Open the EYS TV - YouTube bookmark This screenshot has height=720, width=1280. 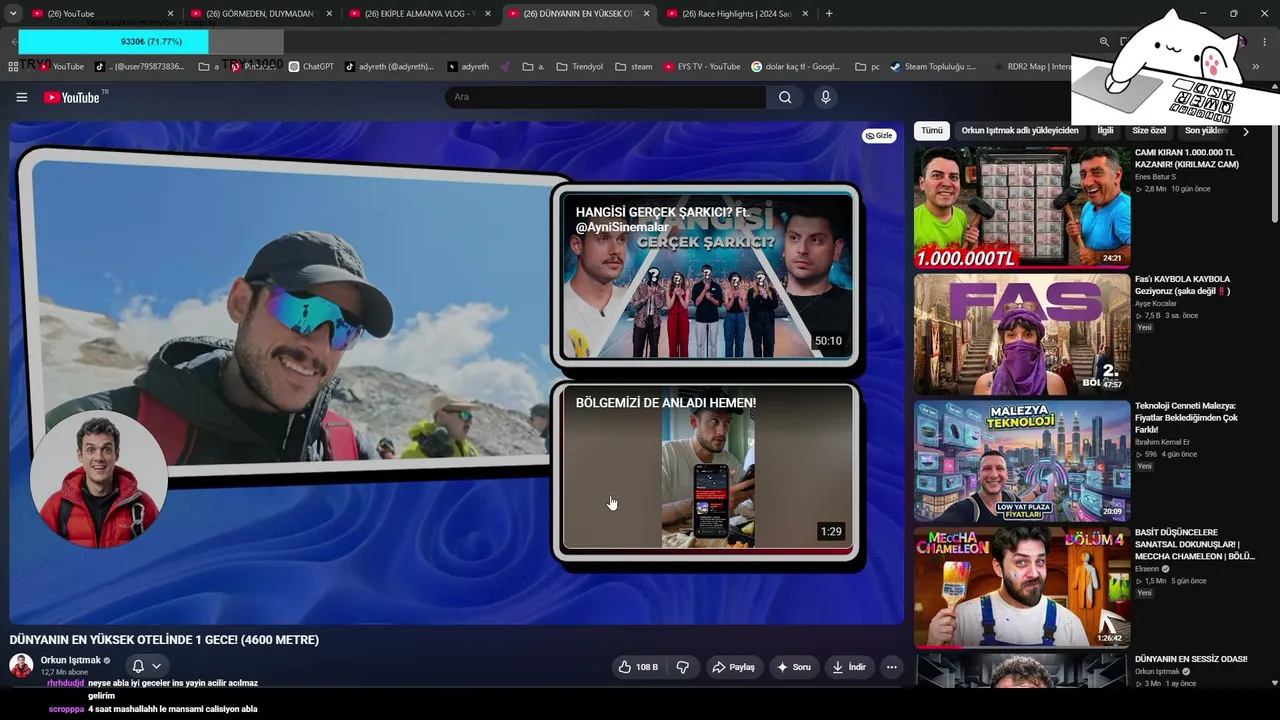(x=701, y=67)
